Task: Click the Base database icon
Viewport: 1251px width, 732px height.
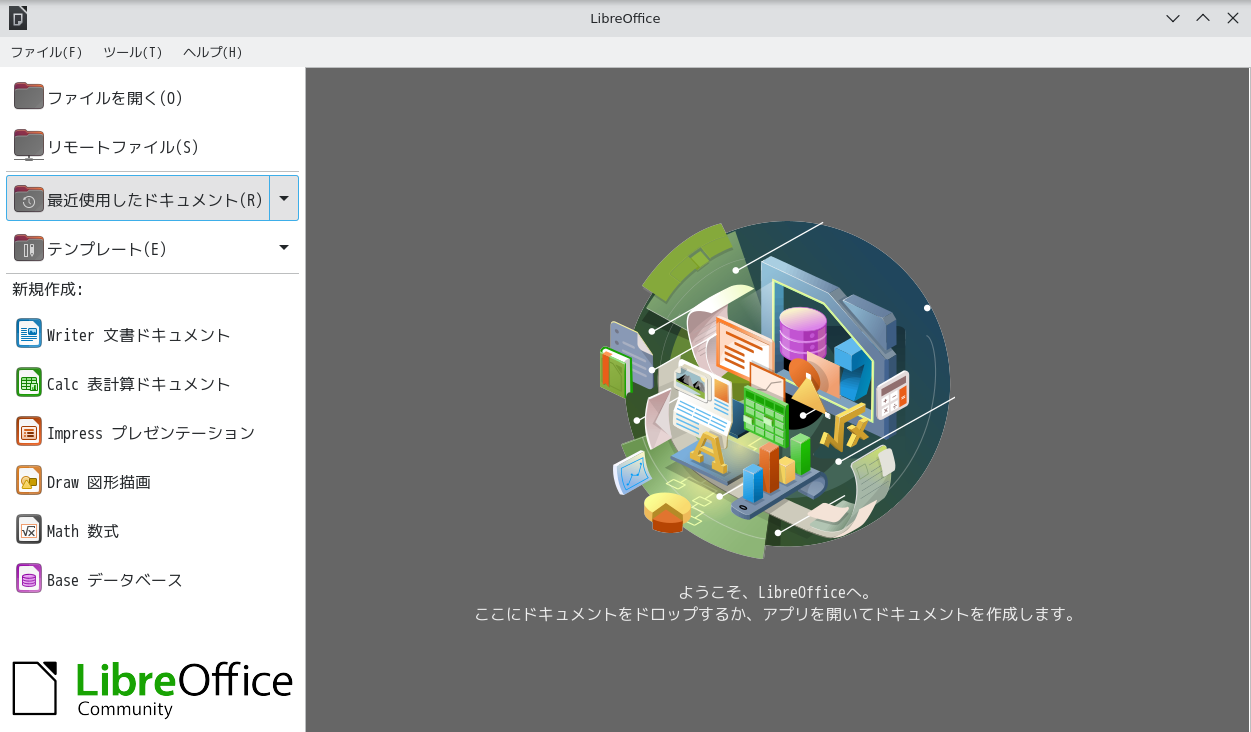Action: click(29, 579)
